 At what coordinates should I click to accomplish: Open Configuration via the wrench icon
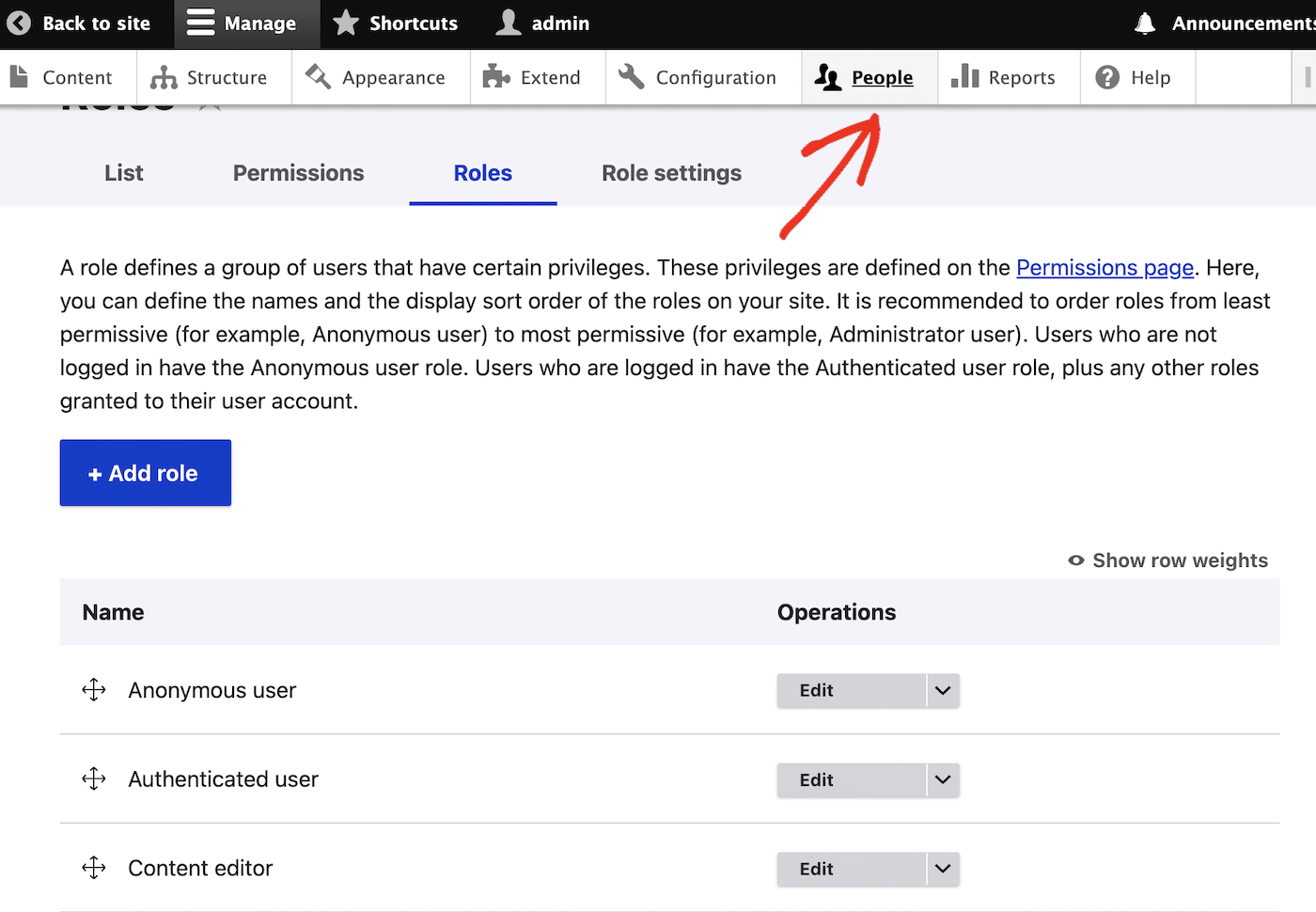click(630, 77)
